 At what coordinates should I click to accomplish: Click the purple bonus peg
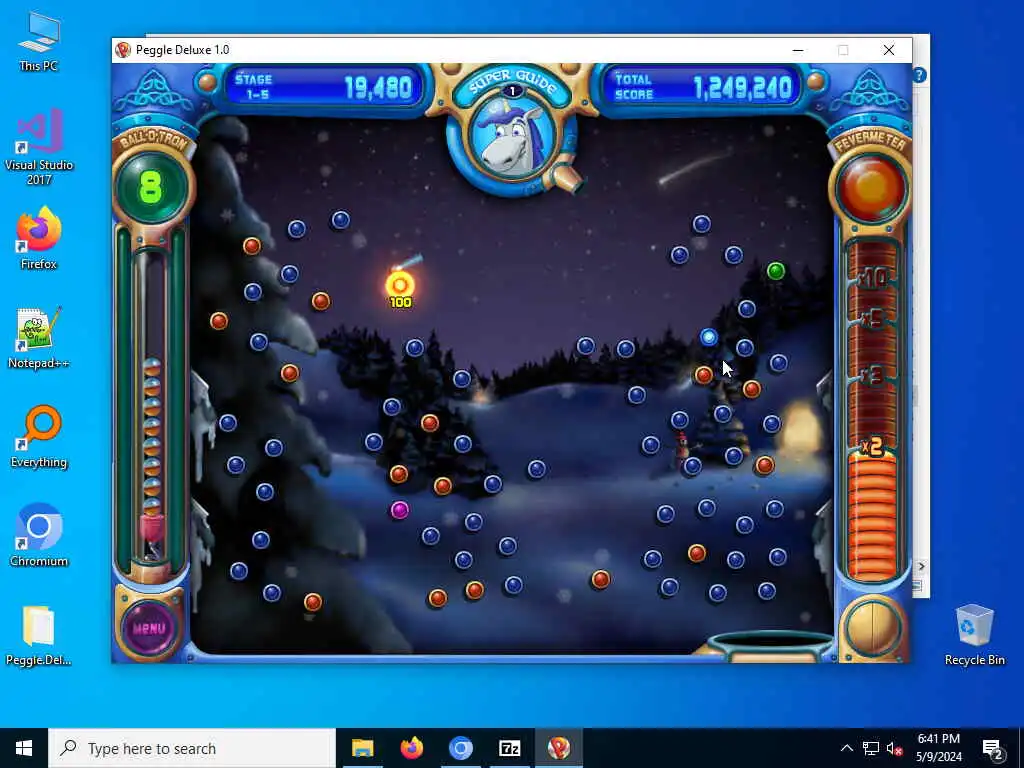tap(400, 509)
